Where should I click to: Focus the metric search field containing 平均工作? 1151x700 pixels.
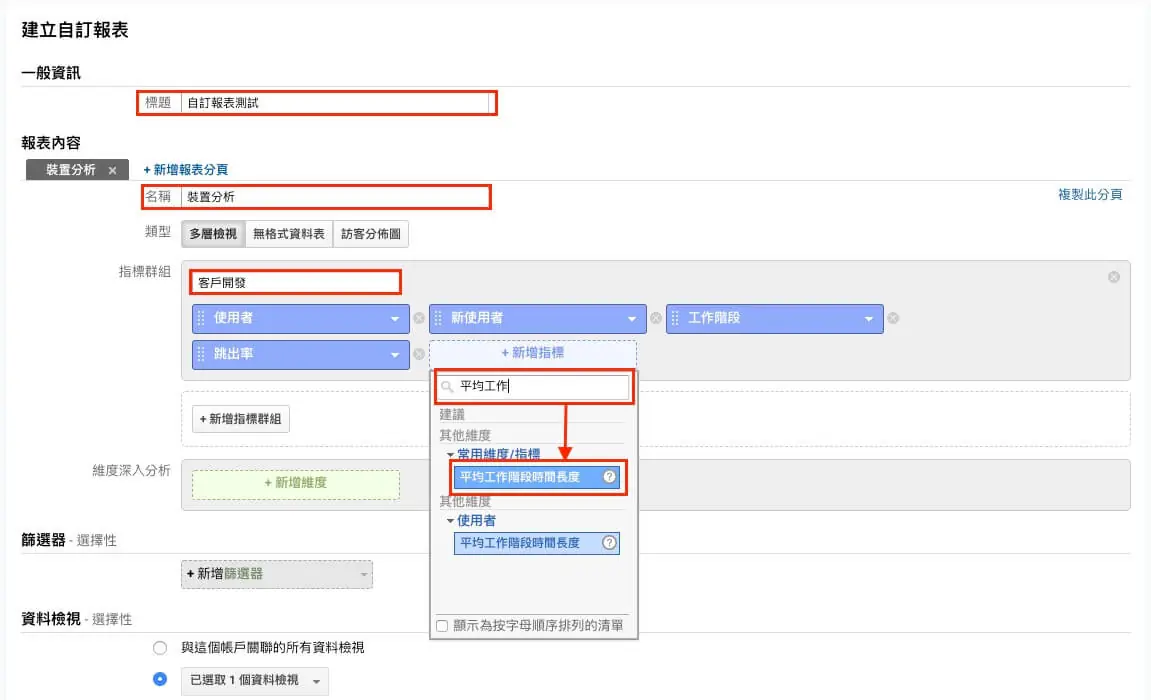(534, 387)
